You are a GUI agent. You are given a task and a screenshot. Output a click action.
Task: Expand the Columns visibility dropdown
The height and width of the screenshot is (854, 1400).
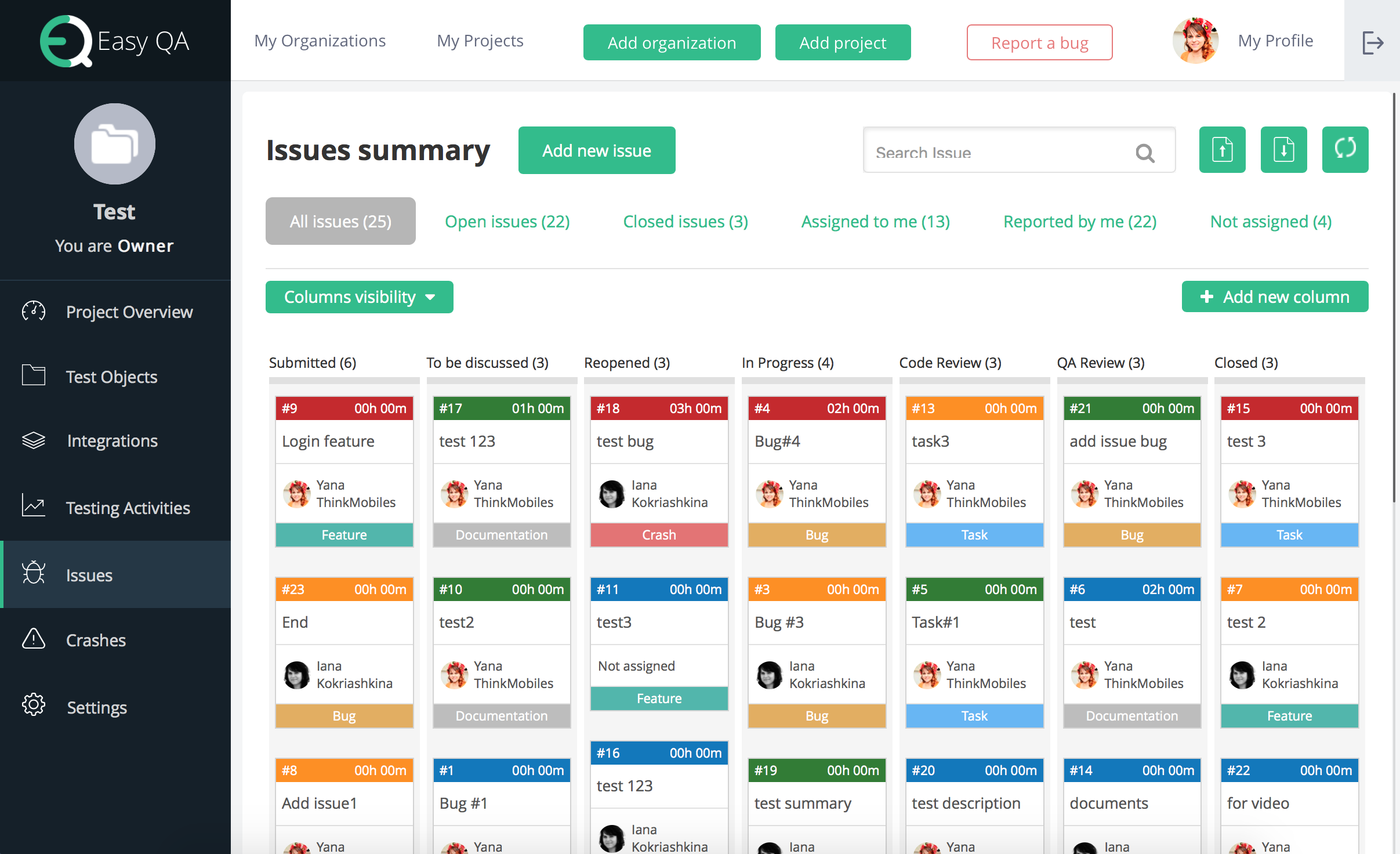(x=358, y=296)
